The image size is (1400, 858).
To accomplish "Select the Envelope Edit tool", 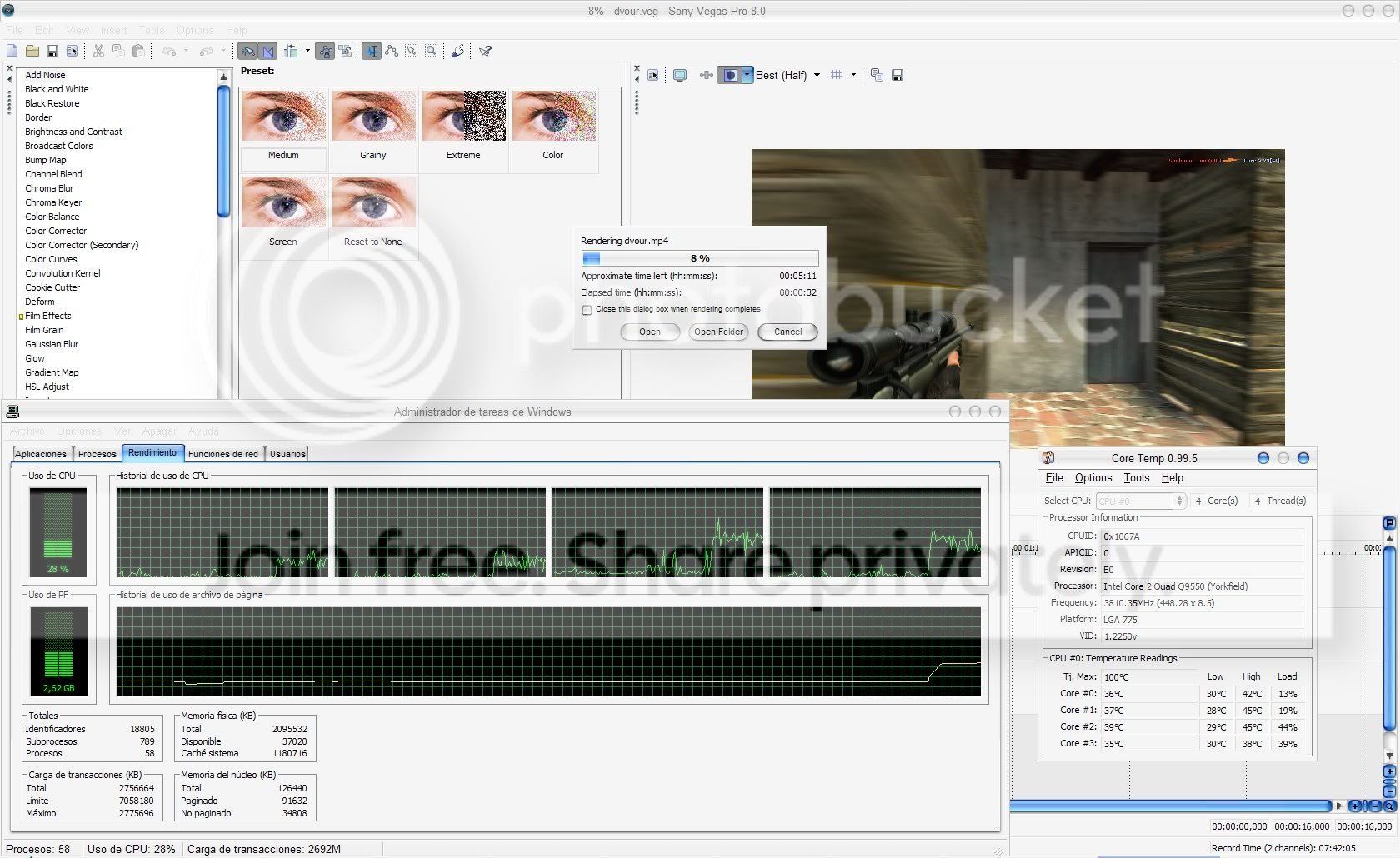I will (x=392, y=51).
